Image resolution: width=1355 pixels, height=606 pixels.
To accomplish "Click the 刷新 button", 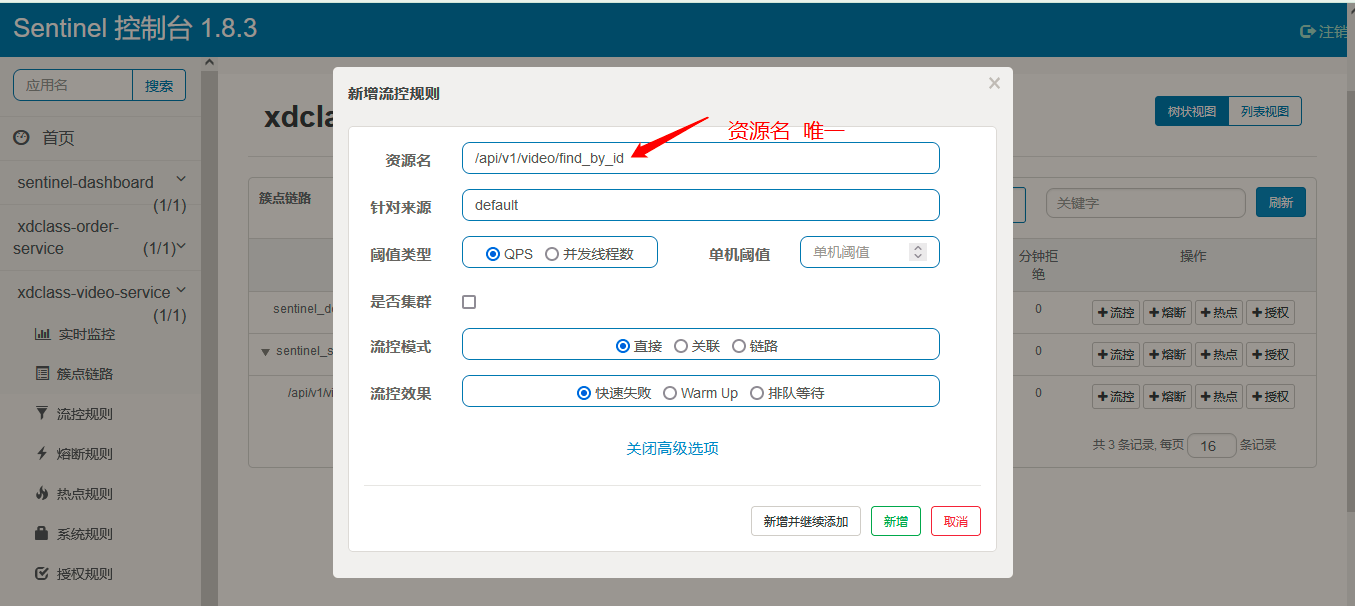I will point(1281,202).
